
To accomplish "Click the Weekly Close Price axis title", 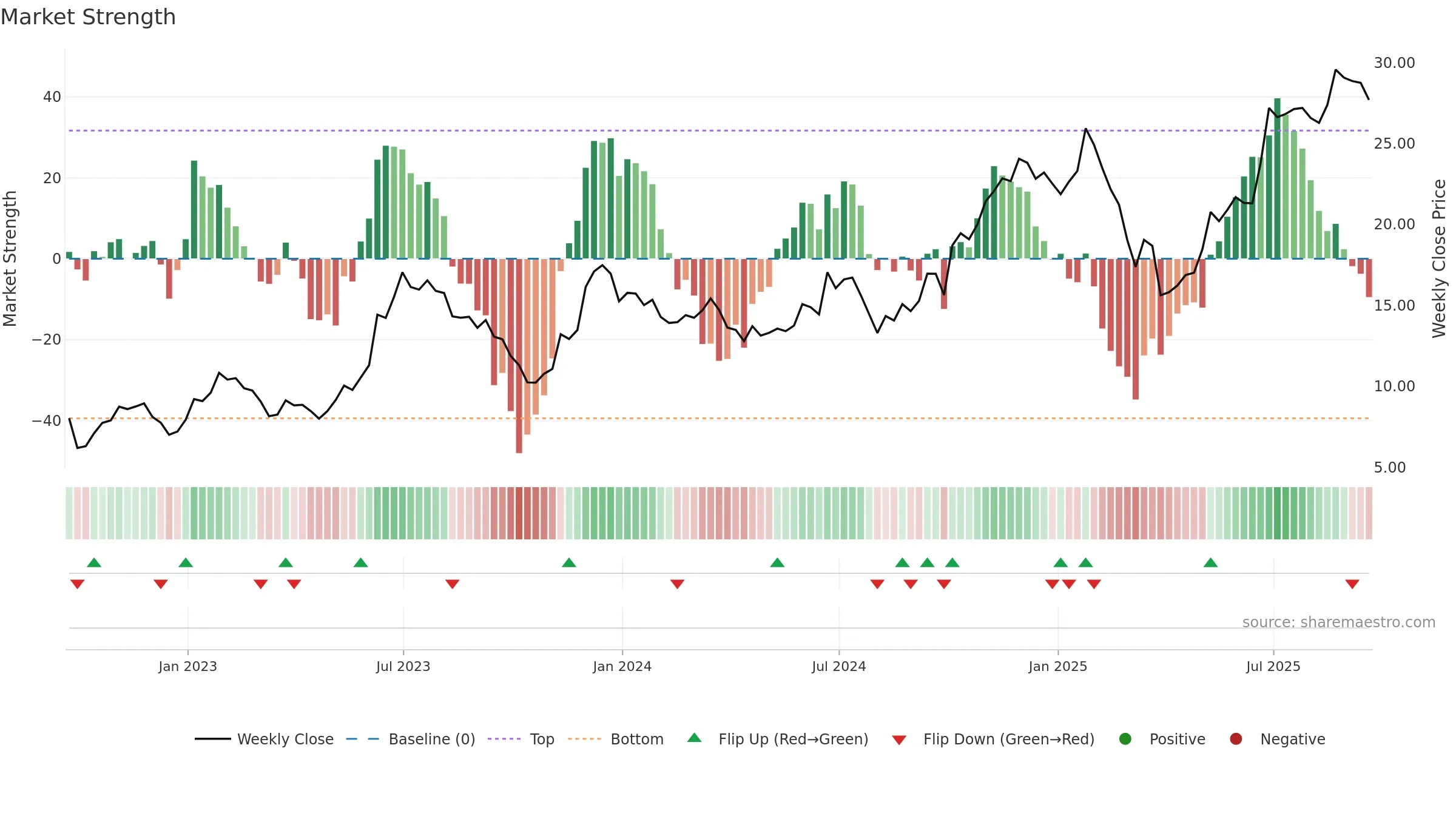I will 1438,258.
